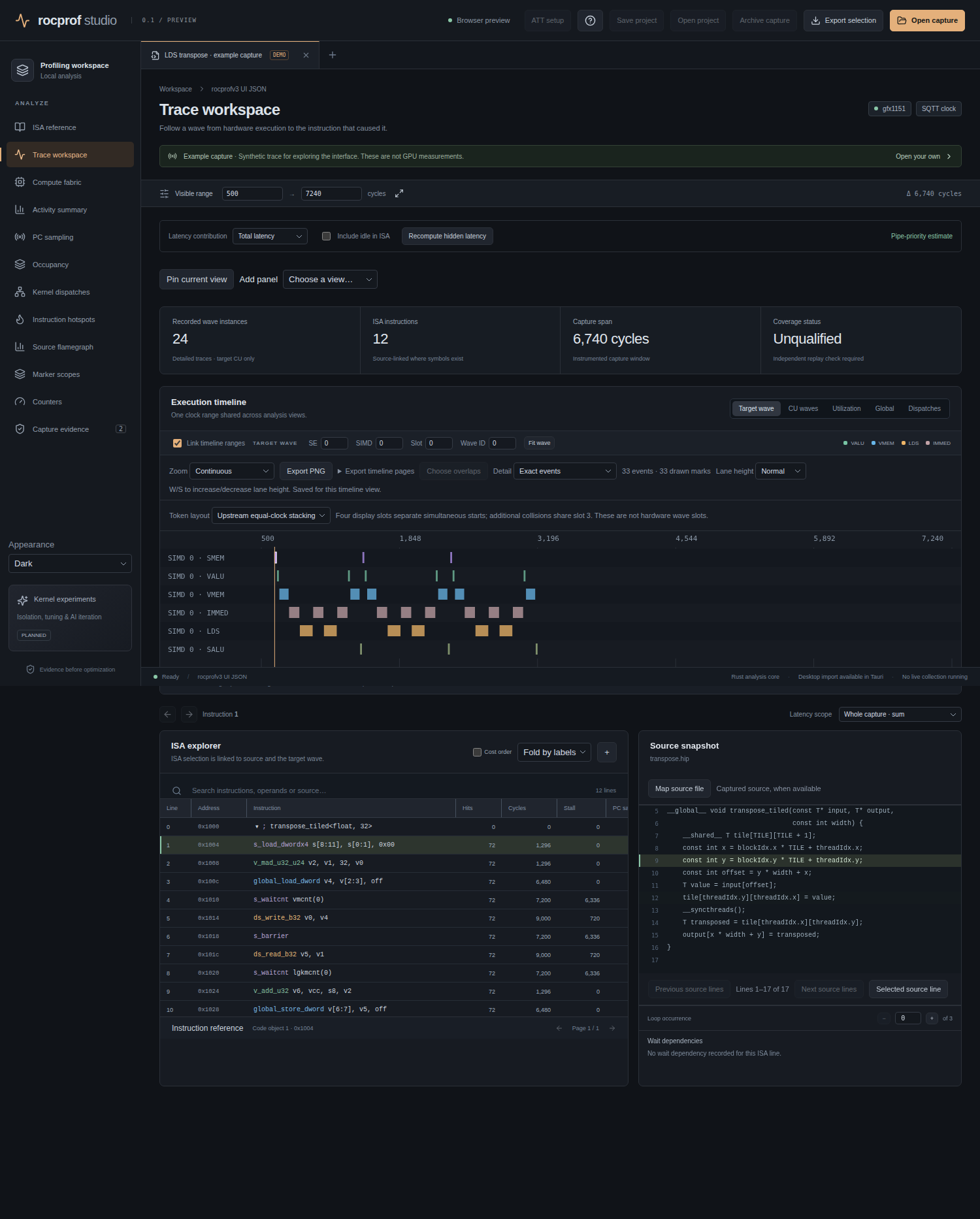Image resolution: width=980 pixels, height=1219 pixels.
Task: Click the first LDS event block in timeline
Action: coord(306,630)
